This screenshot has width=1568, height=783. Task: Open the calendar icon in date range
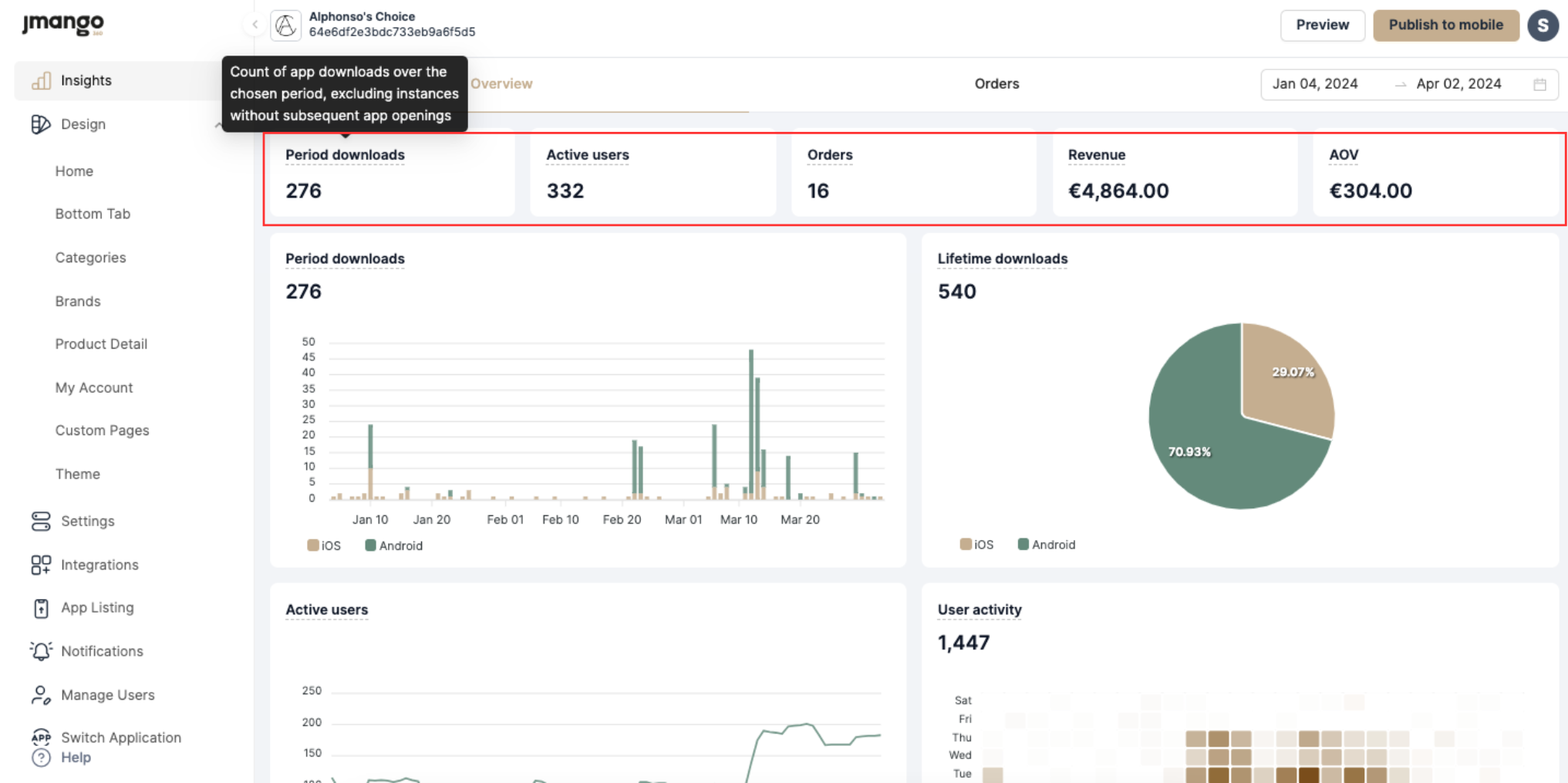point(1539,84)
